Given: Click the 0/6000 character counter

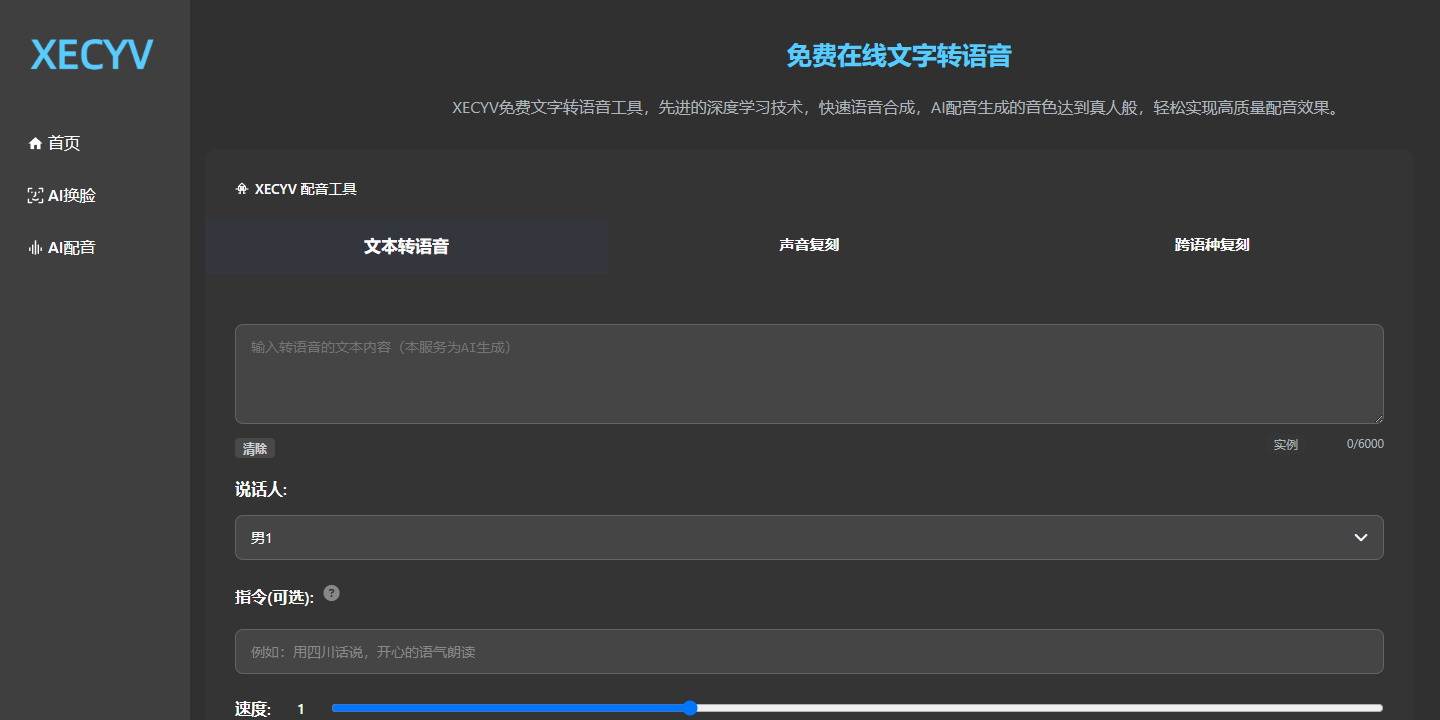Looking at the screenshot, I should click(x=1365, y=444).
